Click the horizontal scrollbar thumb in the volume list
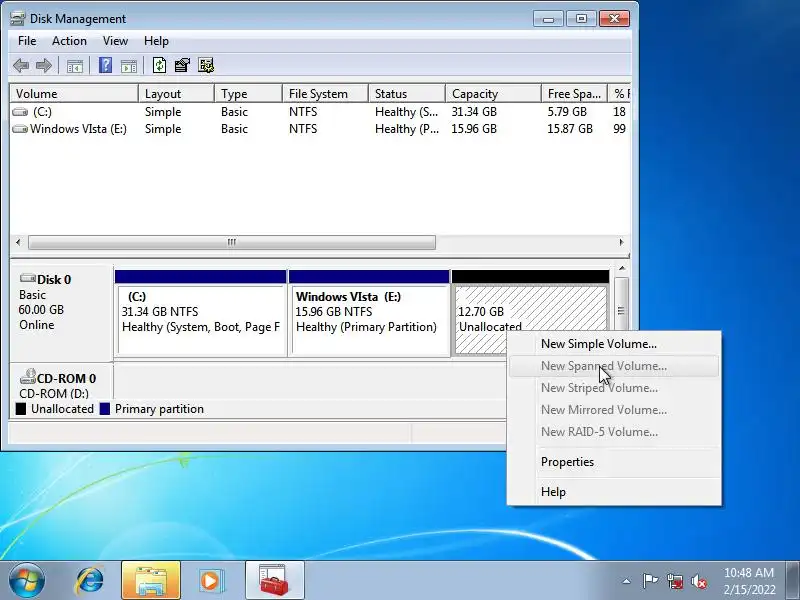 tap(232, 242)
